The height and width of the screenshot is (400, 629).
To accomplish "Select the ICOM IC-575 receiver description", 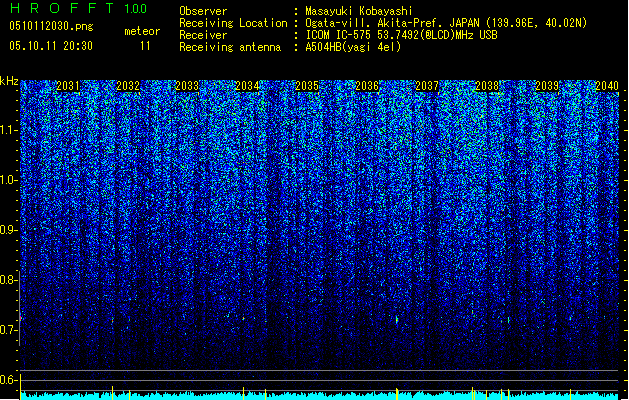I will click(401, 35).
